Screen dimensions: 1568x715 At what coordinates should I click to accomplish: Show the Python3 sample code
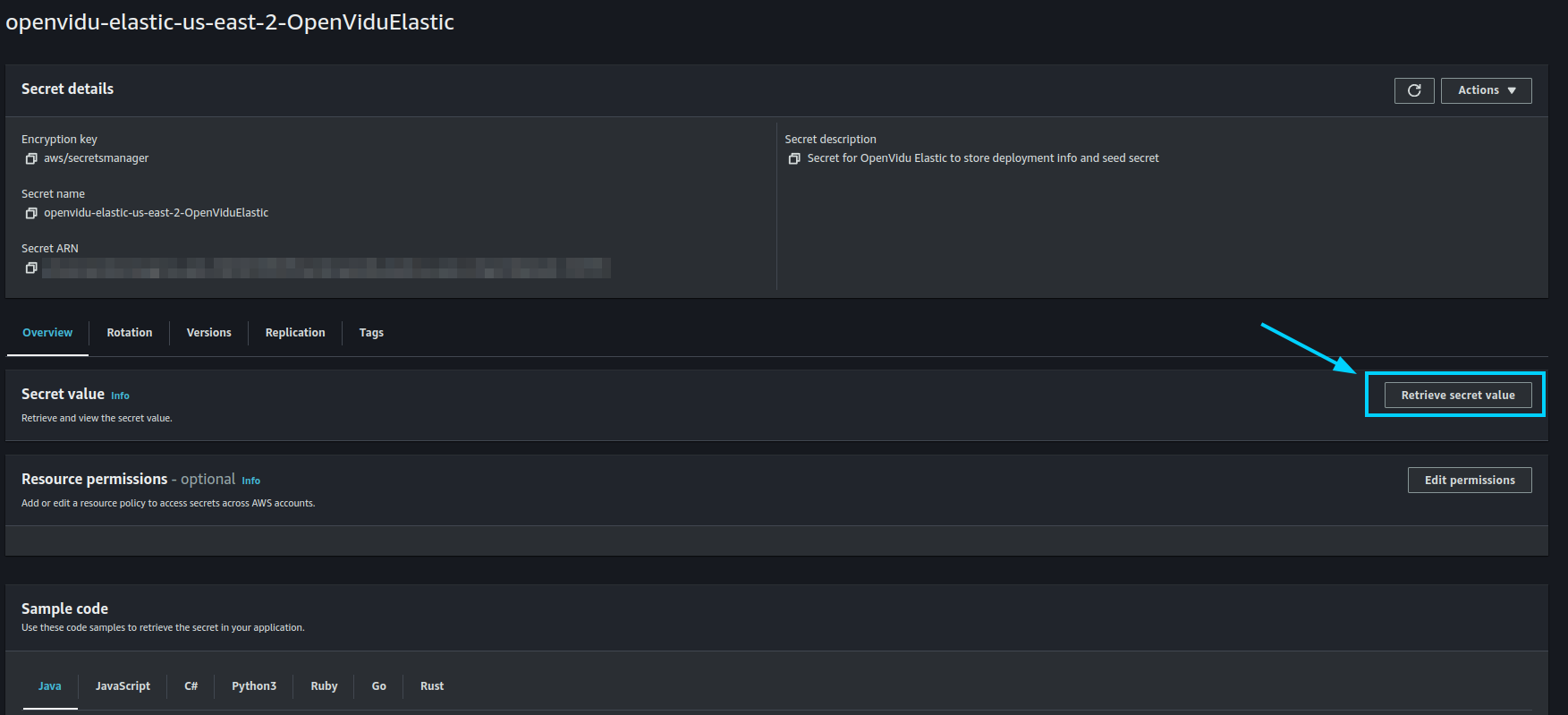click(254, 686)
